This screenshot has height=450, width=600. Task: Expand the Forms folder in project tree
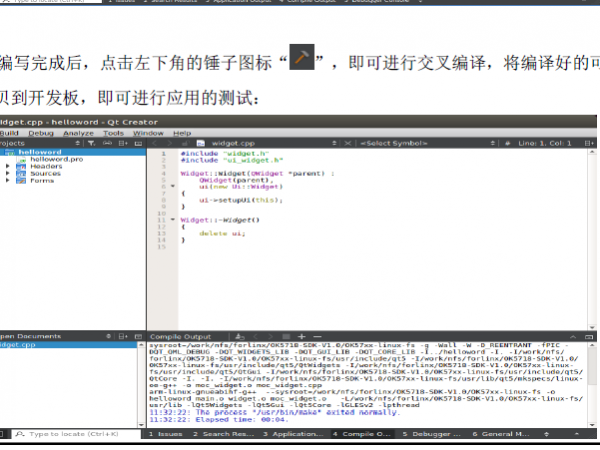[8, 180]
